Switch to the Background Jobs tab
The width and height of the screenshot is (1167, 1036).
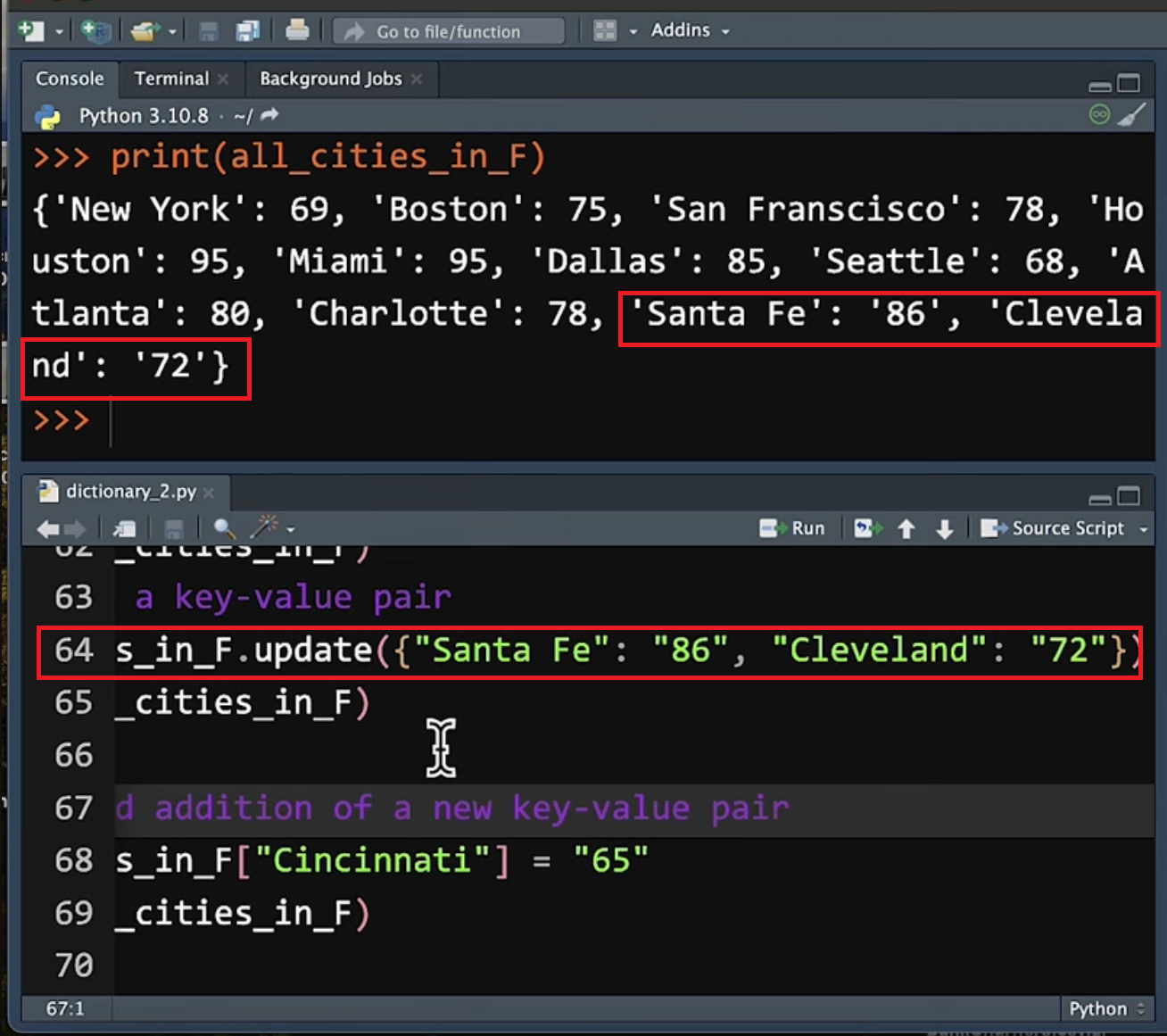click(x=330, y=79)
